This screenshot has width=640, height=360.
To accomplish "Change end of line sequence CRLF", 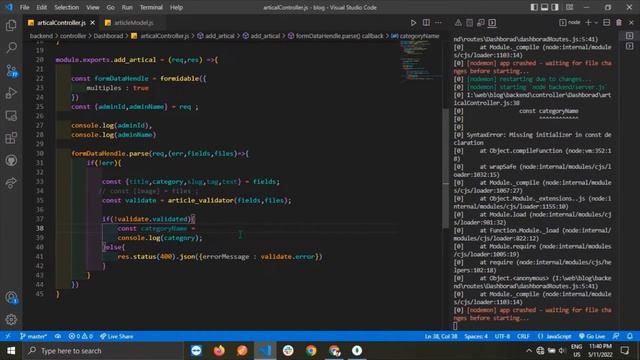I will pos(523,336).
